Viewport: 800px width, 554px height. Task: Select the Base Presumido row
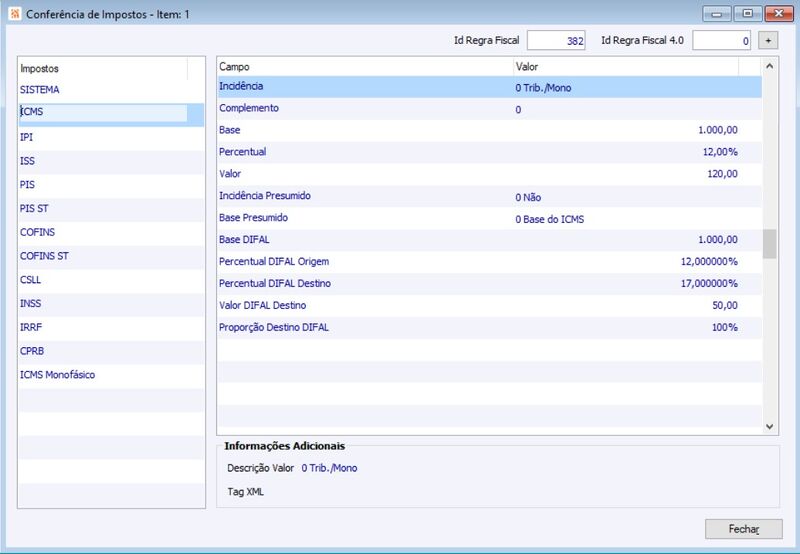489,218
